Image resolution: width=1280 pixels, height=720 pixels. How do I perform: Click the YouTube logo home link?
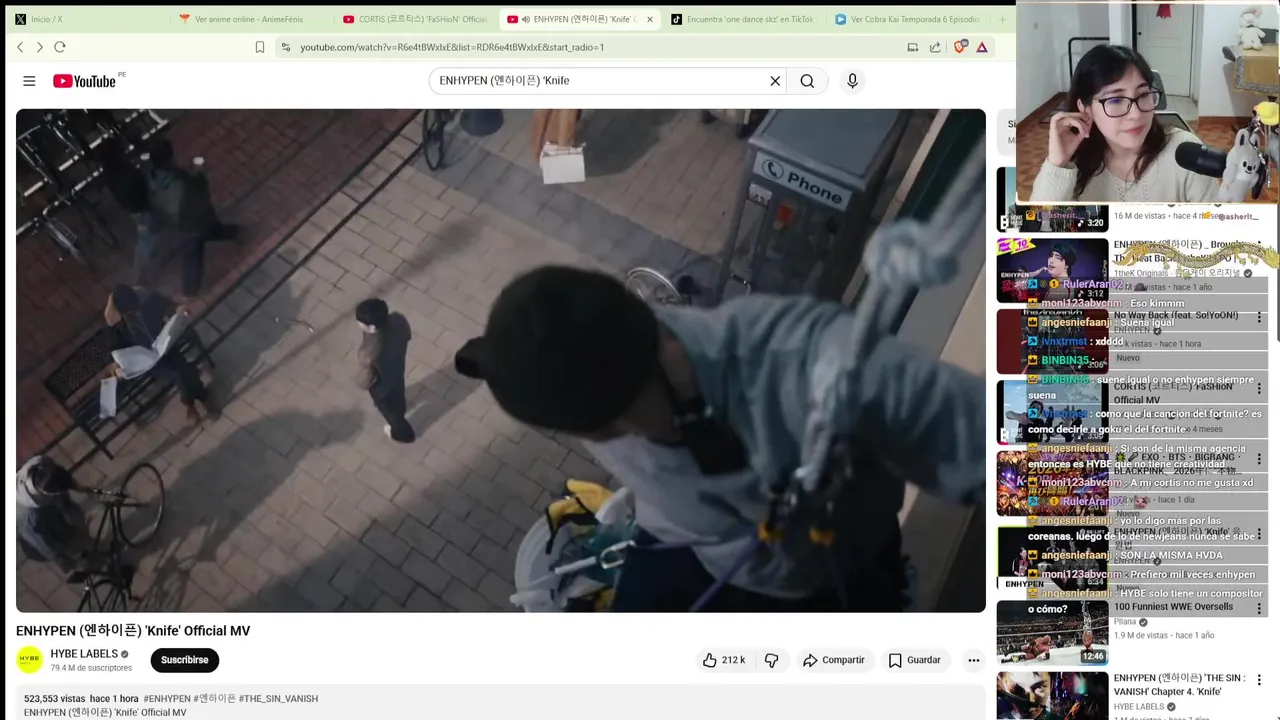tap(85, 81)
